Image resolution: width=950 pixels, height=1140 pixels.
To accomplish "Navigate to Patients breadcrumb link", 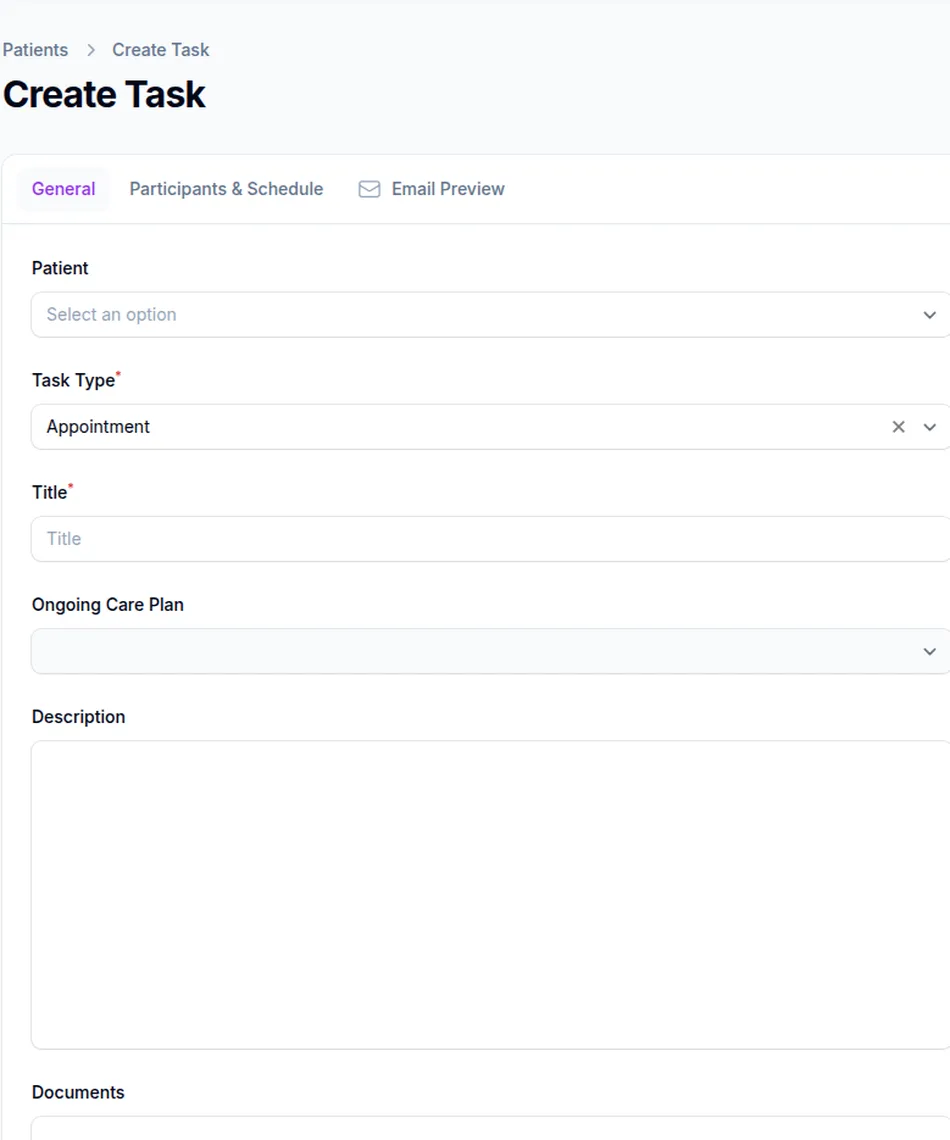I will (x=35, y=50).
